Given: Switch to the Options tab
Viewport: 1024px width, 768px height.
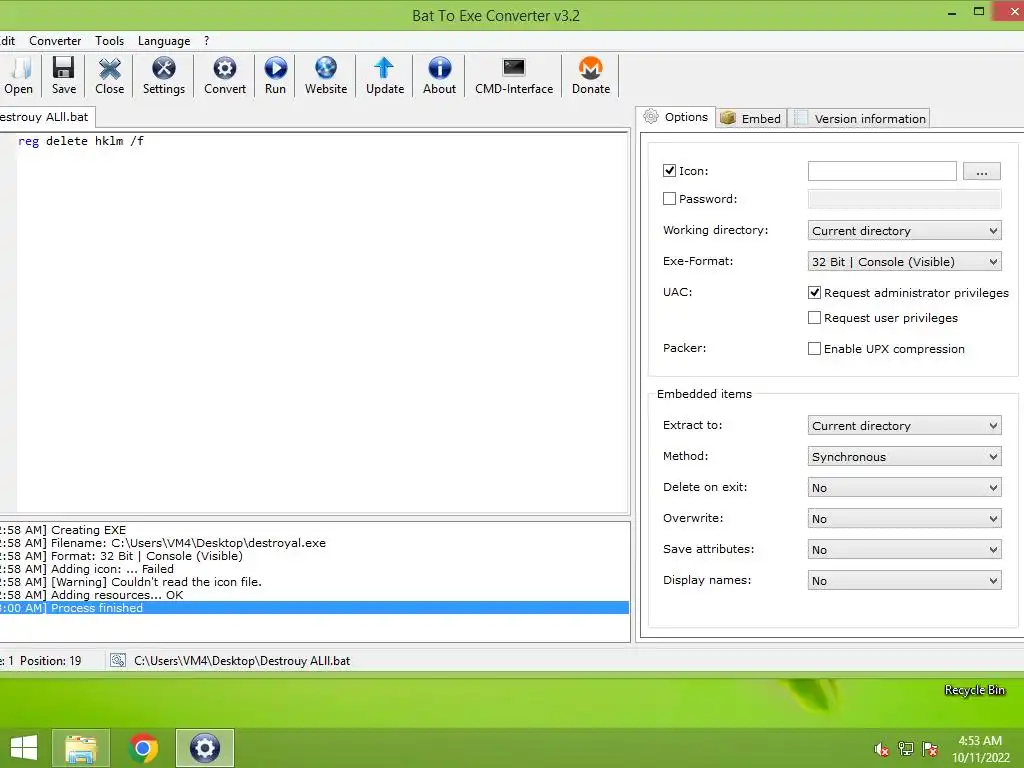Looking at the screenshot, I should pyautogui.click(x=676, y=118).
